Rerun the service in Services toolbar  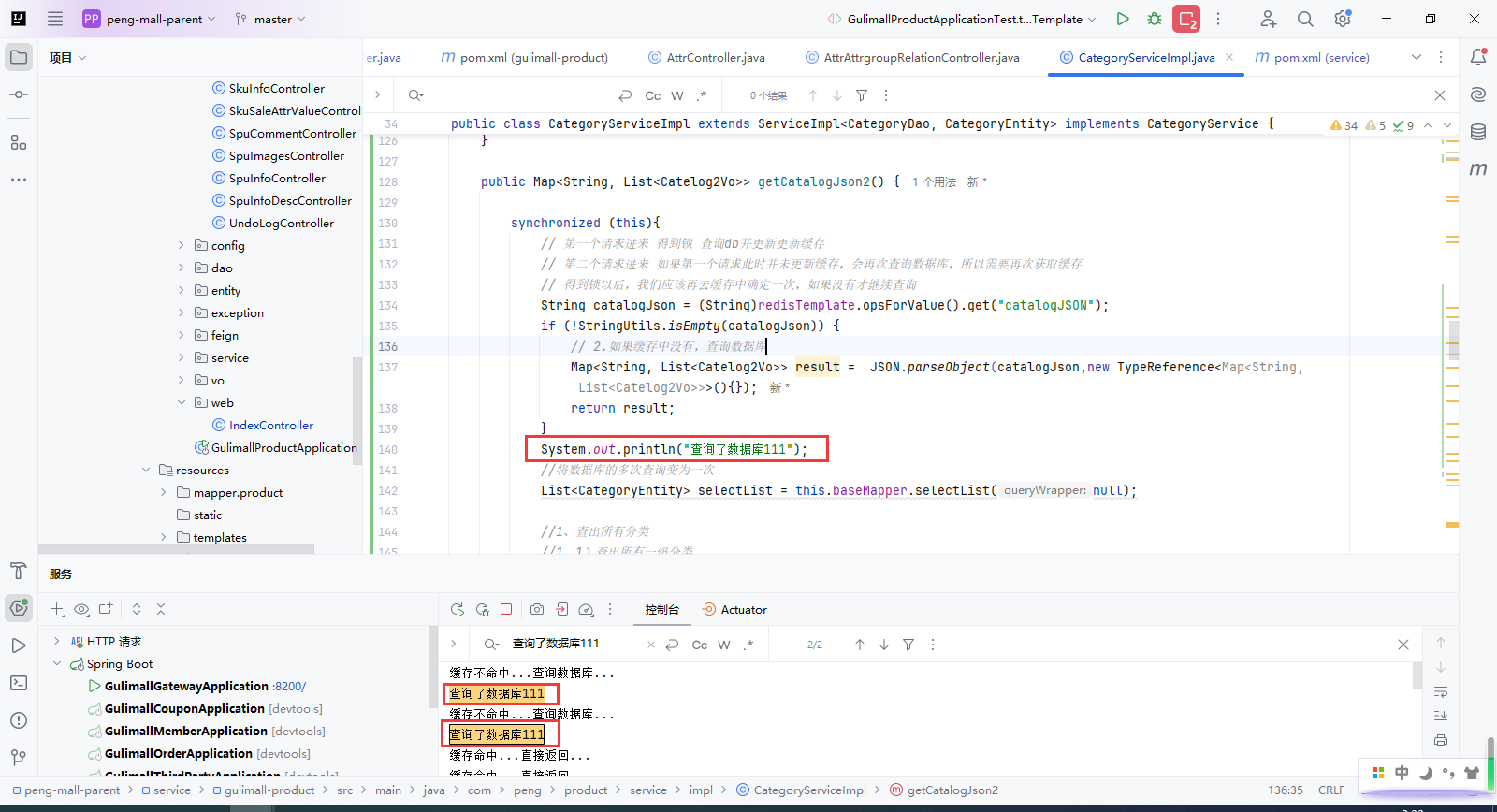click(458, 609)
